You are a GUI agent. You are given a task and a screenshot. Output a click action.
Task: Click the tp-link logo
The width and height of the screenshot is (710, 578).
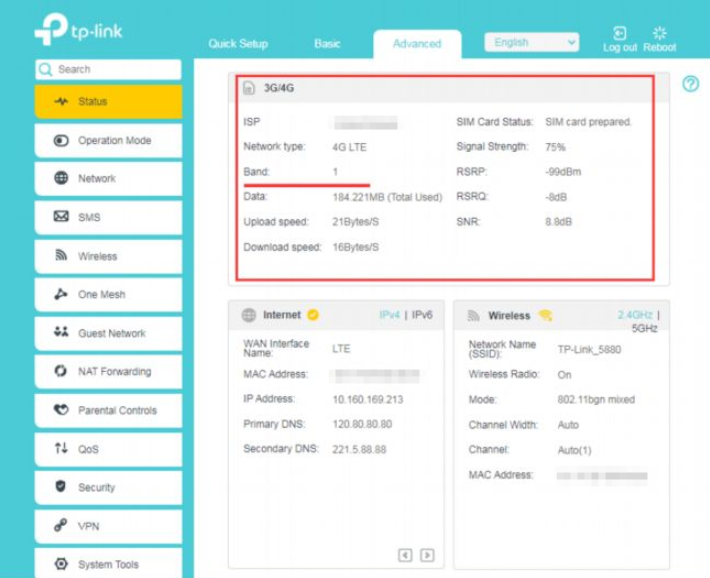pos(79,29)
